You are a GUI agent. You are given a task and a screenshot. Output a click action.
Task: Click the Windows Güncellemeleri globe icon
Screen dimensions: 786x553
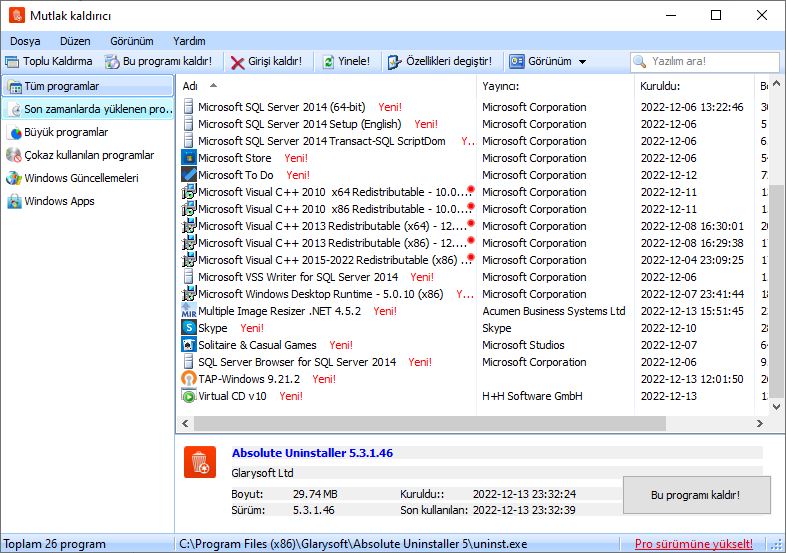tap(14, 178)
